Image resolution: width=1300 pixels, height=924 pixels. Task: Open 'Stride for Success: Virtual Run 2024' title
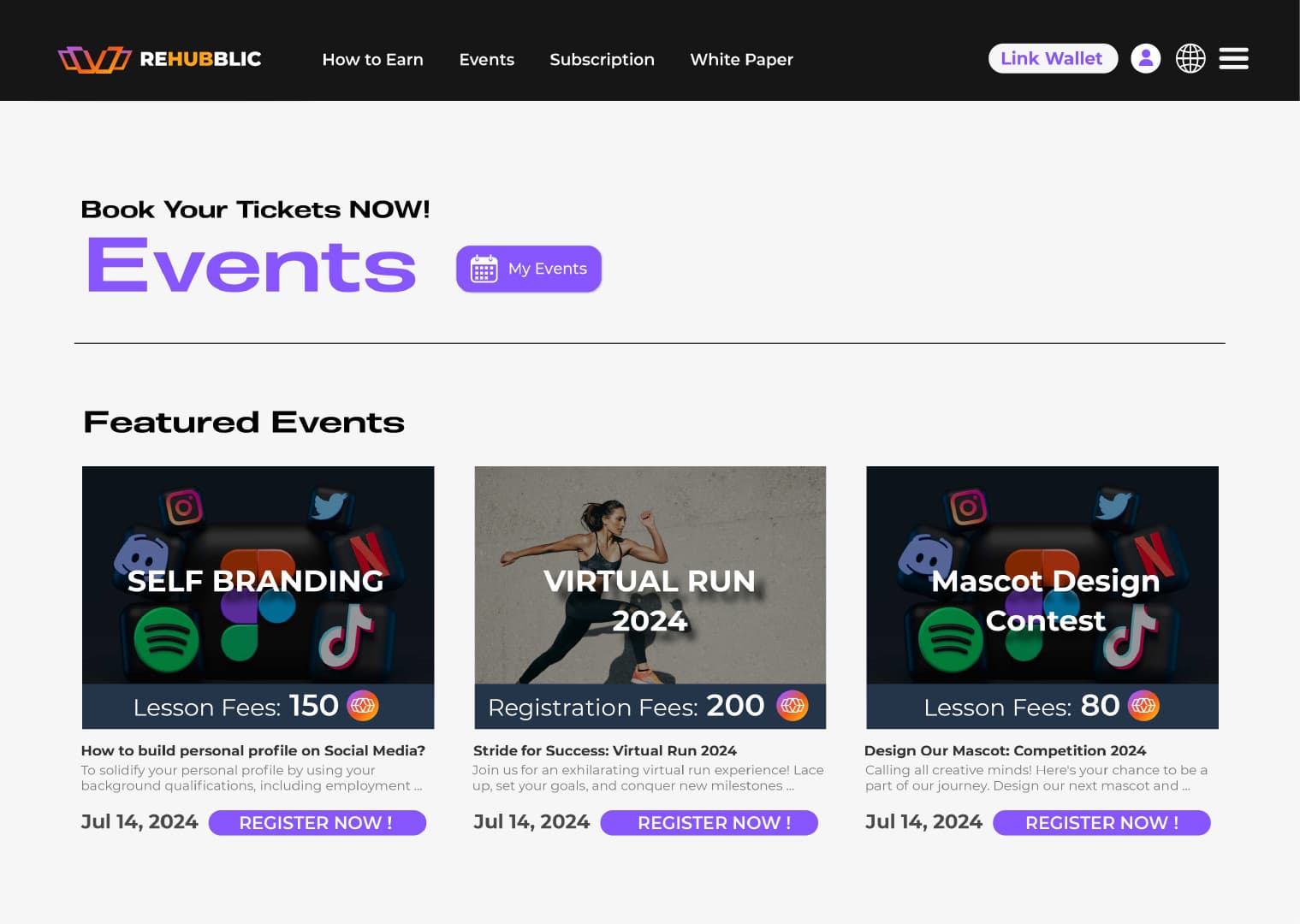point(604,750)
